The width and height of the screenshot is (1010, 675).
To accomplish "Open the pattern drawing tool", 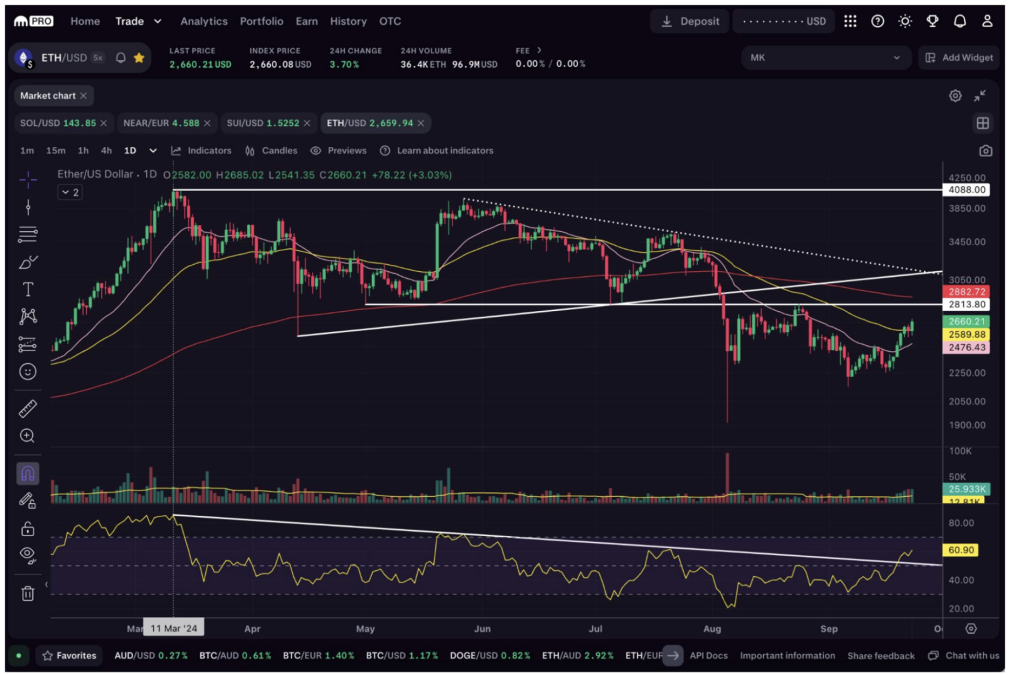I will click(x=28, y=316).
